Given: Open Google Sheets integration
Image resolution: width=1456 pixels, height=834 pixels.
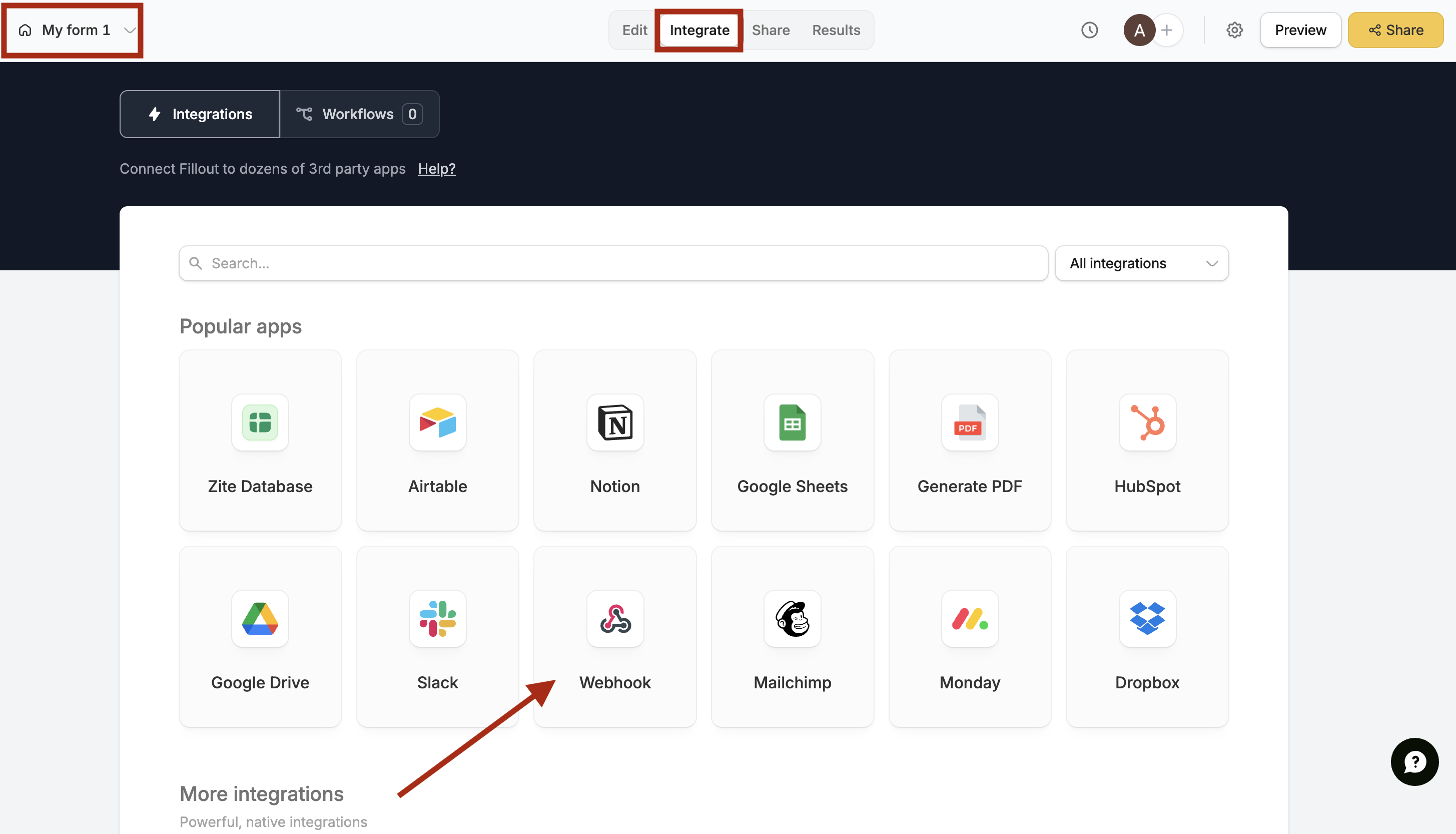Looking at the screenshot, I should tap(792, 440).
